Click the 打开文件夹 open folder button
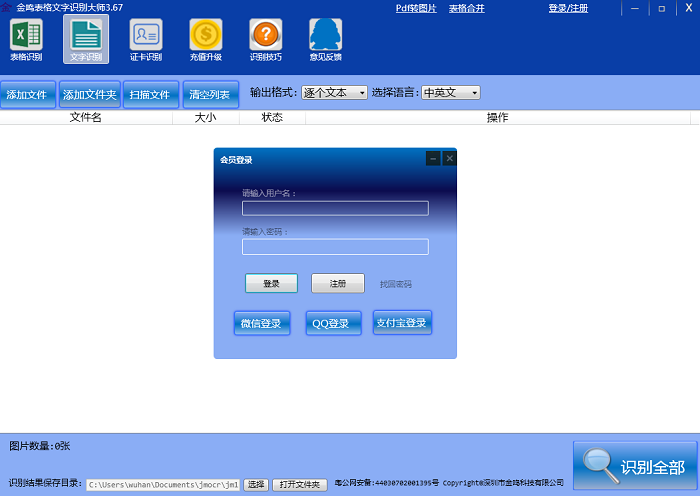This screenshot has height=496, width=700. 300,484
